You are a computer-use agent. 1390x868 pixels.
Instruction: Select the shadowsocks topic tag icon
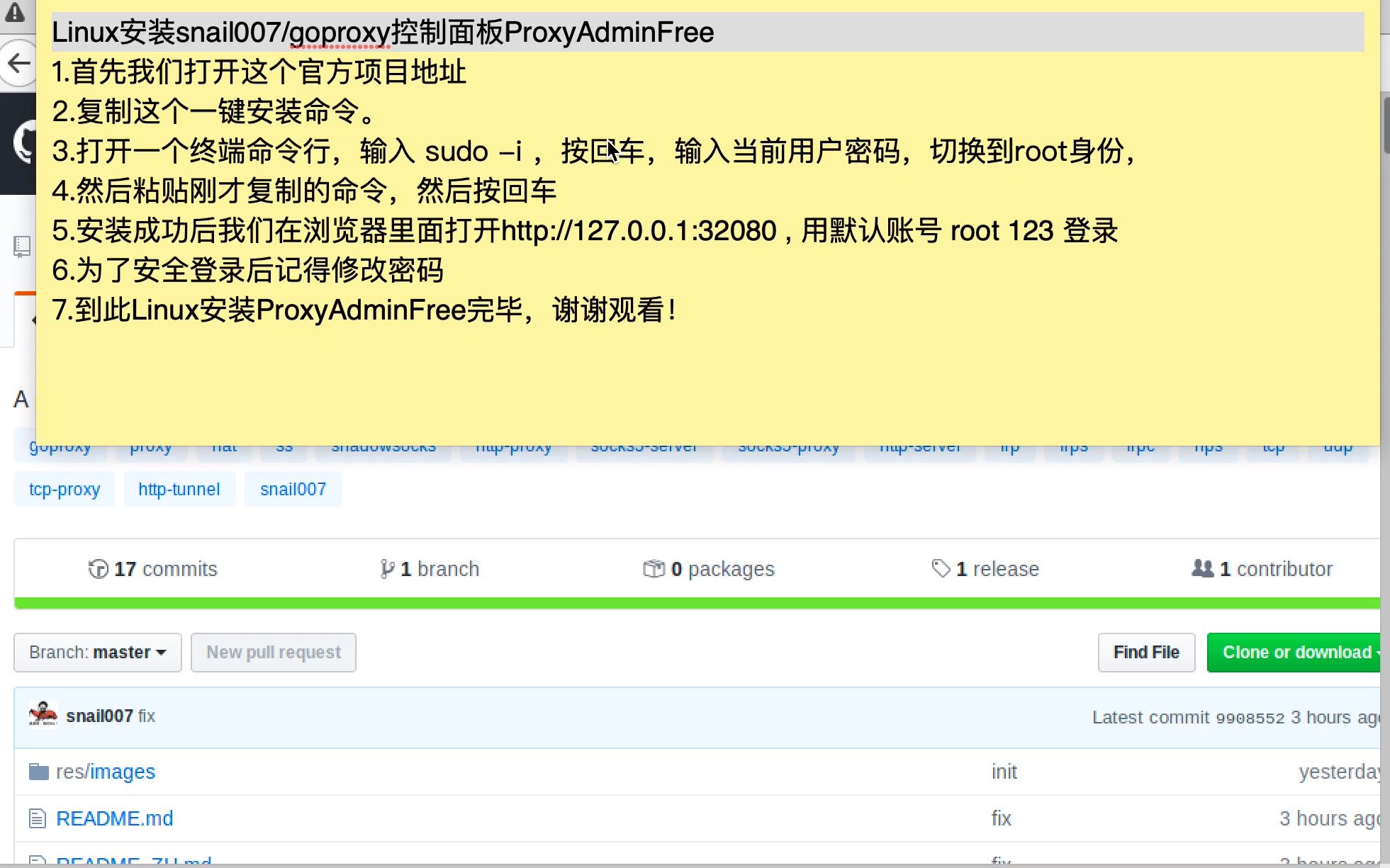(383, 447)
